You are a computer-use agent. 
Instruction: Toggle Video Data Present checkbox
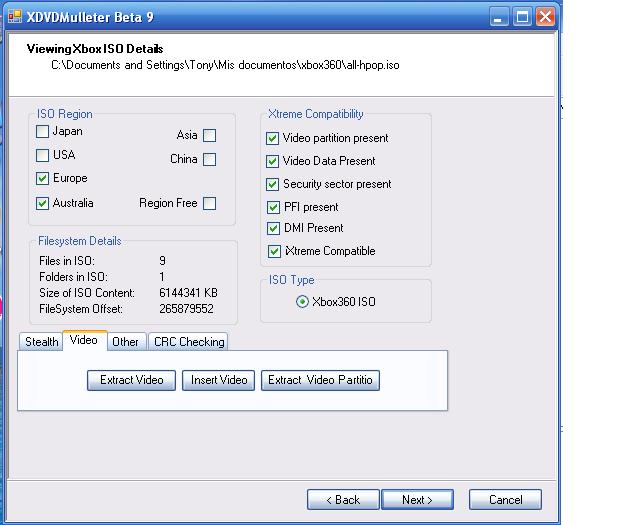pyautogui.click(x=272, y=161)
